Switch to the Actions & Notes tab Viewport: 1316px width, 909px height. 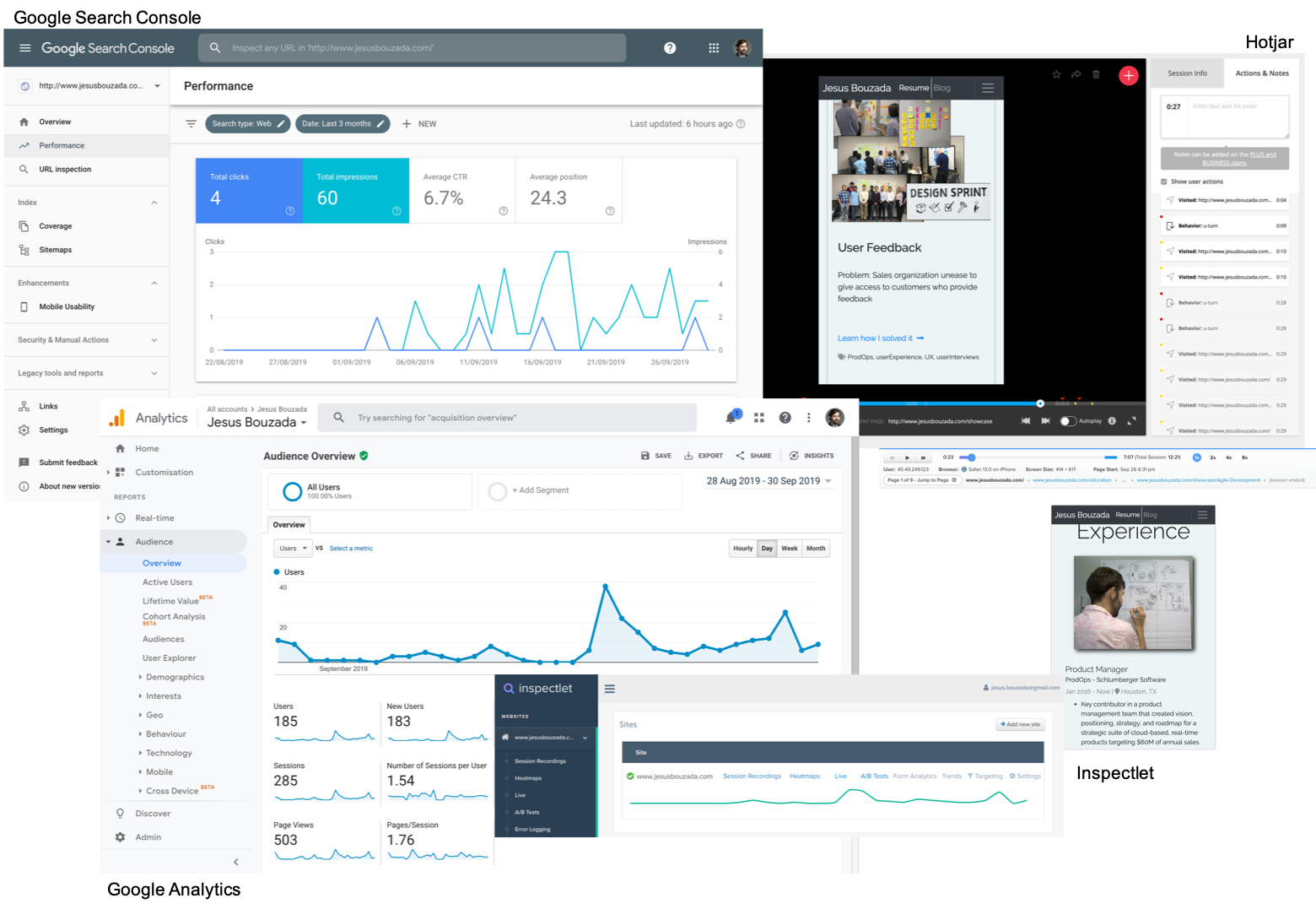click(1262, 73)
